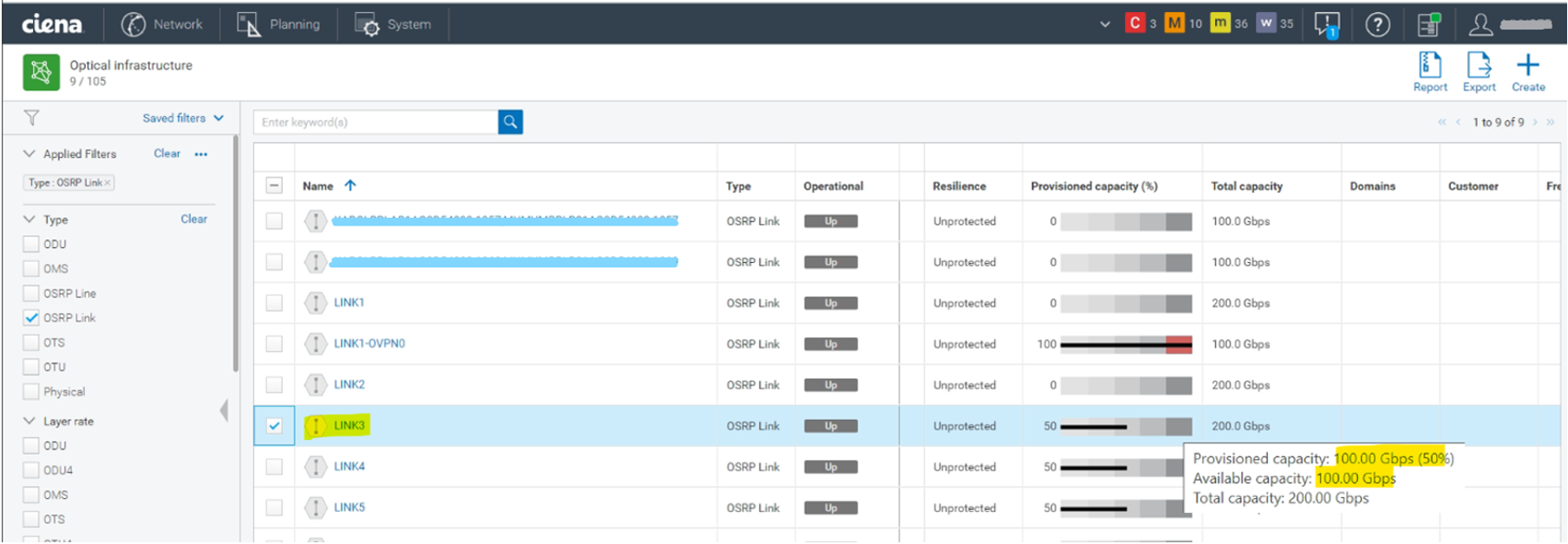The image size is (1568, 544).
Task: Go to next page arrow
Action: coord(1535,122)
